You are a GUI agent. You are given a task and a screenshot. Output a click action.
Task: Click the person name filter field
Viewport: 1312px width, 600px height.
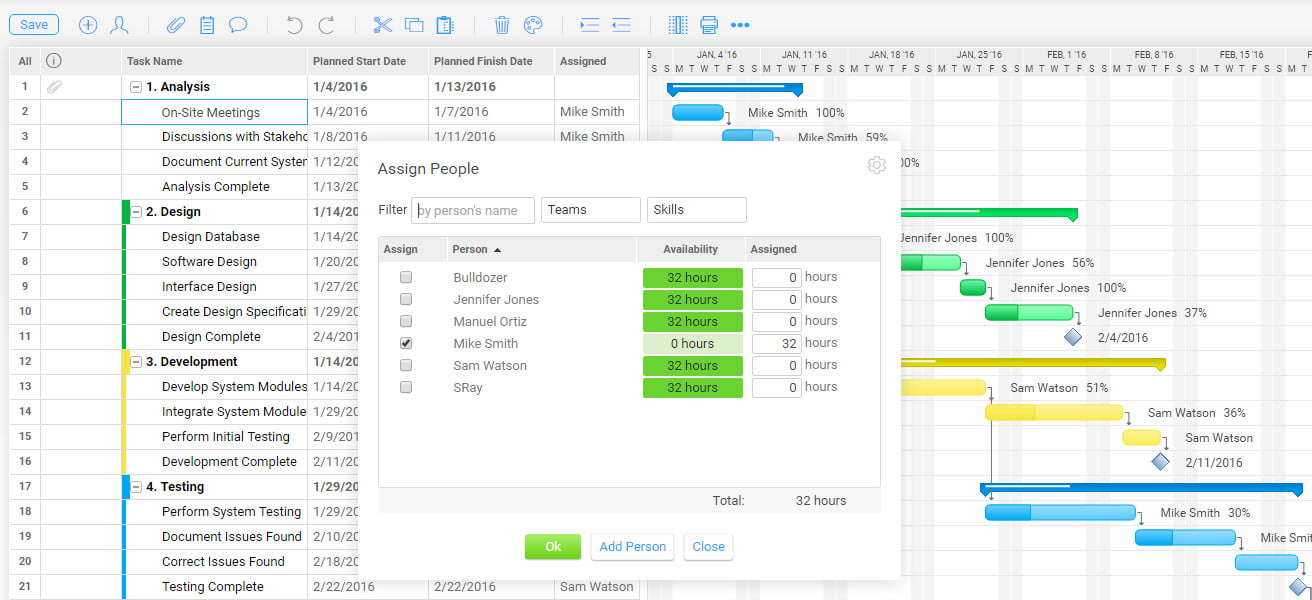(472, 210)
